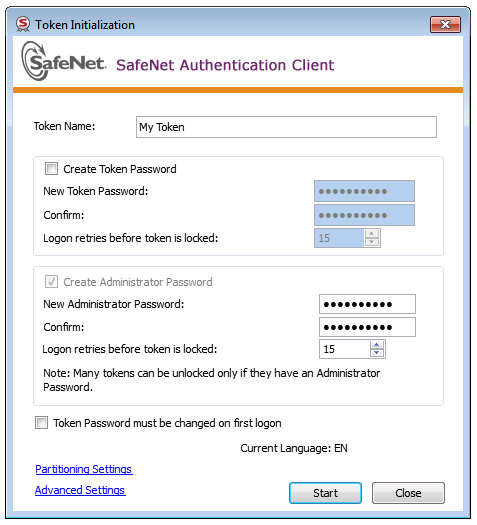
Task: Increase token logon retries with up arrow
Action: pyautogui.click(x=372, y=234)
